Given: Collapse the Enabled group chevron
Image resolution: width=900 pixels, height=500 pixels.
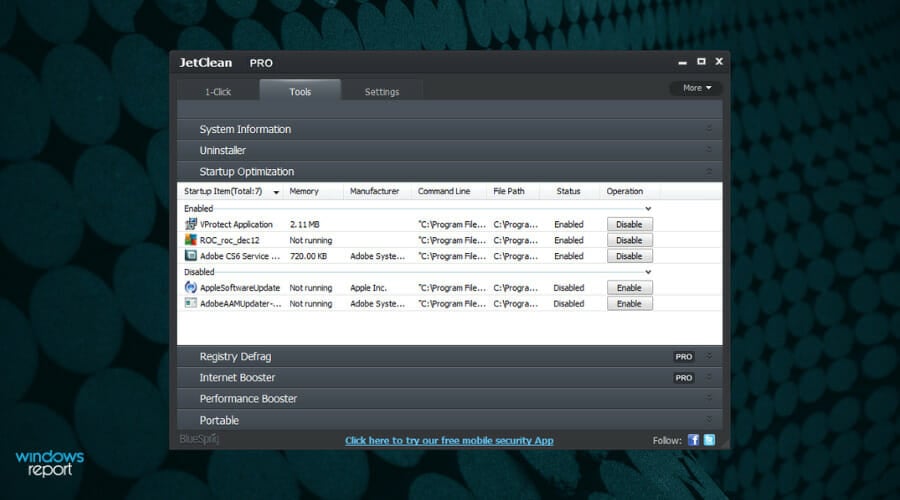Looking at the screenshot, I should [648, 208].
